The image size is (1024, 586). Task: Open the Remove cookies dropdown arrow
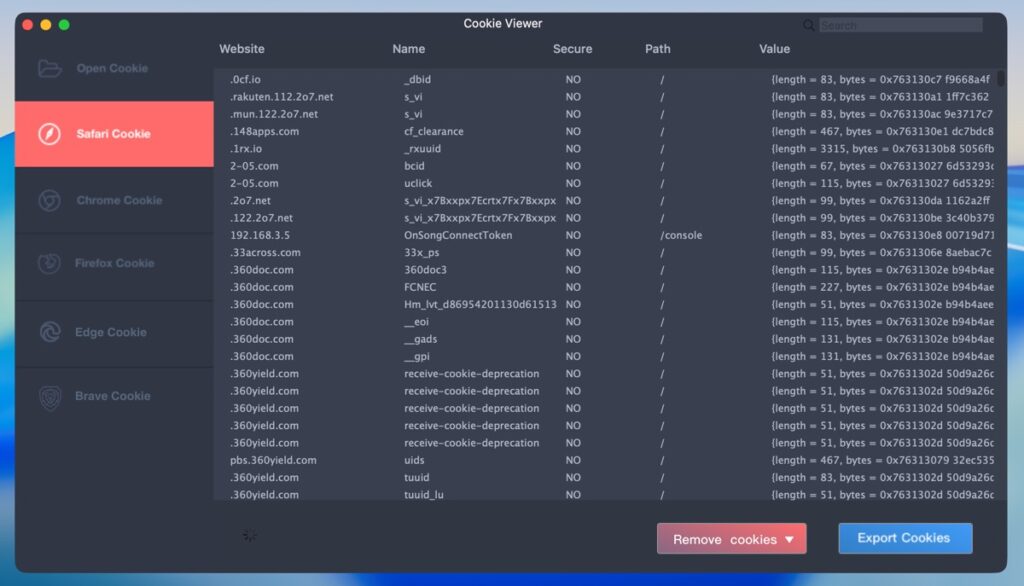(x=789, y=539)
